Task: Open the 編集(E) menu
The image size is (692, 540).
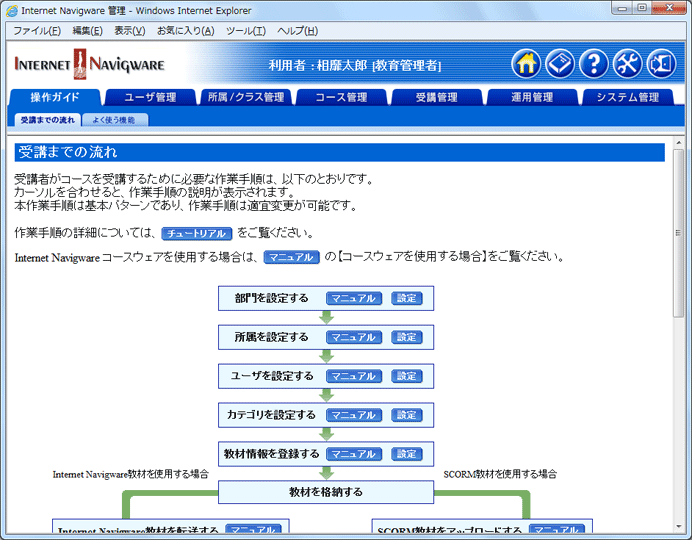Action: (87, 31)
